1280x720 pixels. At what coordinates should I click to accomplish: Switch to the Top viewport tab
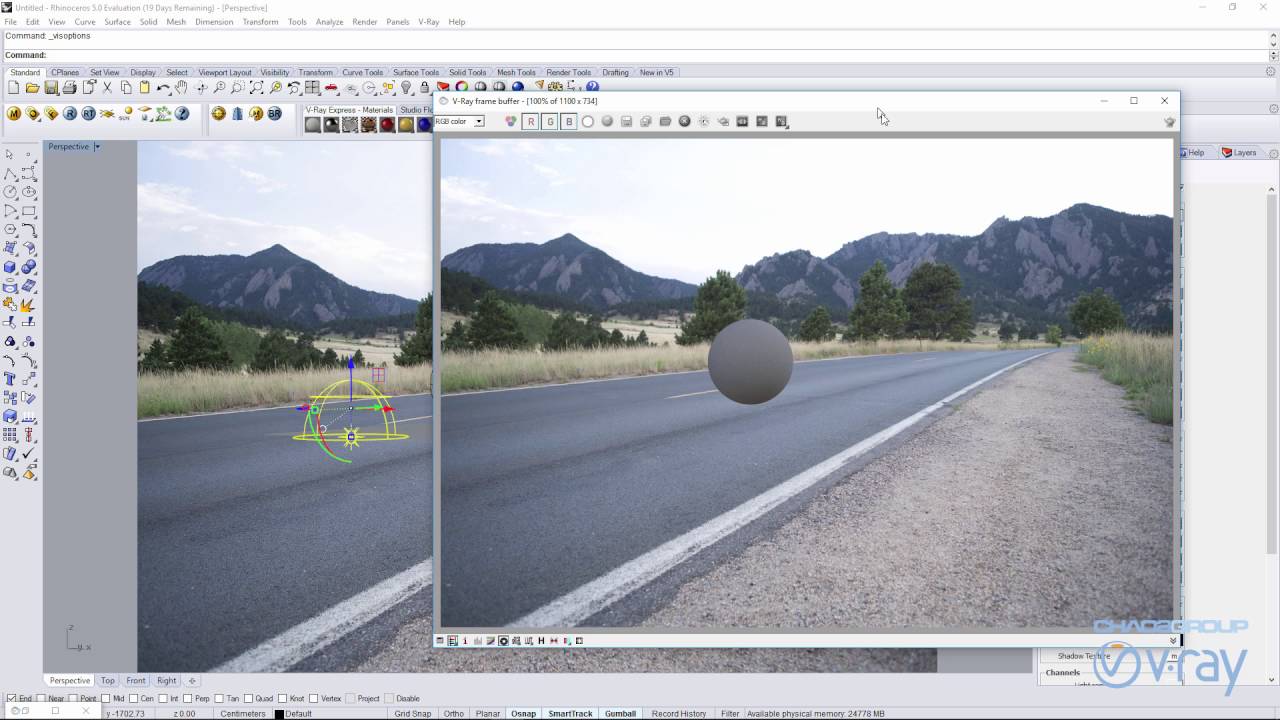coord(107,680)
